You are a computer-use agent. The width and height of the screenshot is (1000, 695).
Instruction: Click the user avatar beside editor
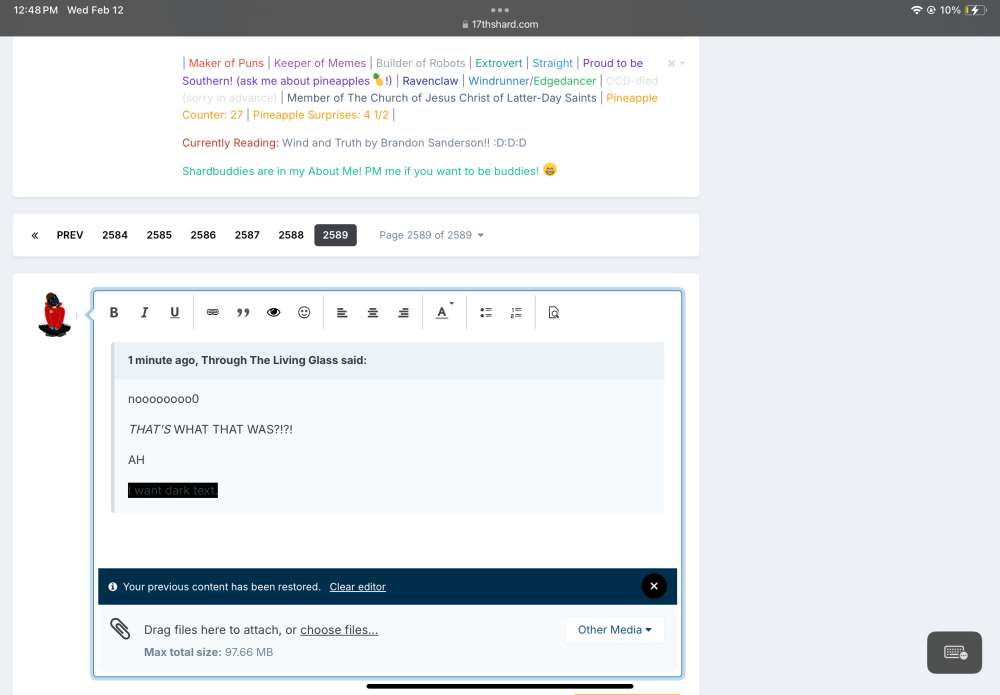point(54,314)
